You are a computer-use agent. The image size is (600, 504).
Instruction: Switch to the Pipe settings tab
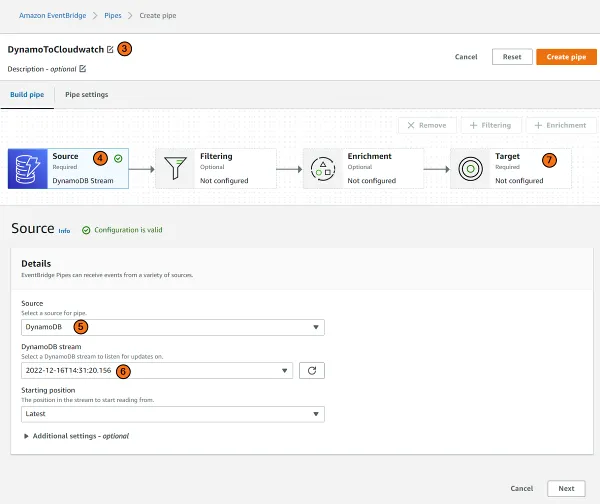[x=87, y=95]
